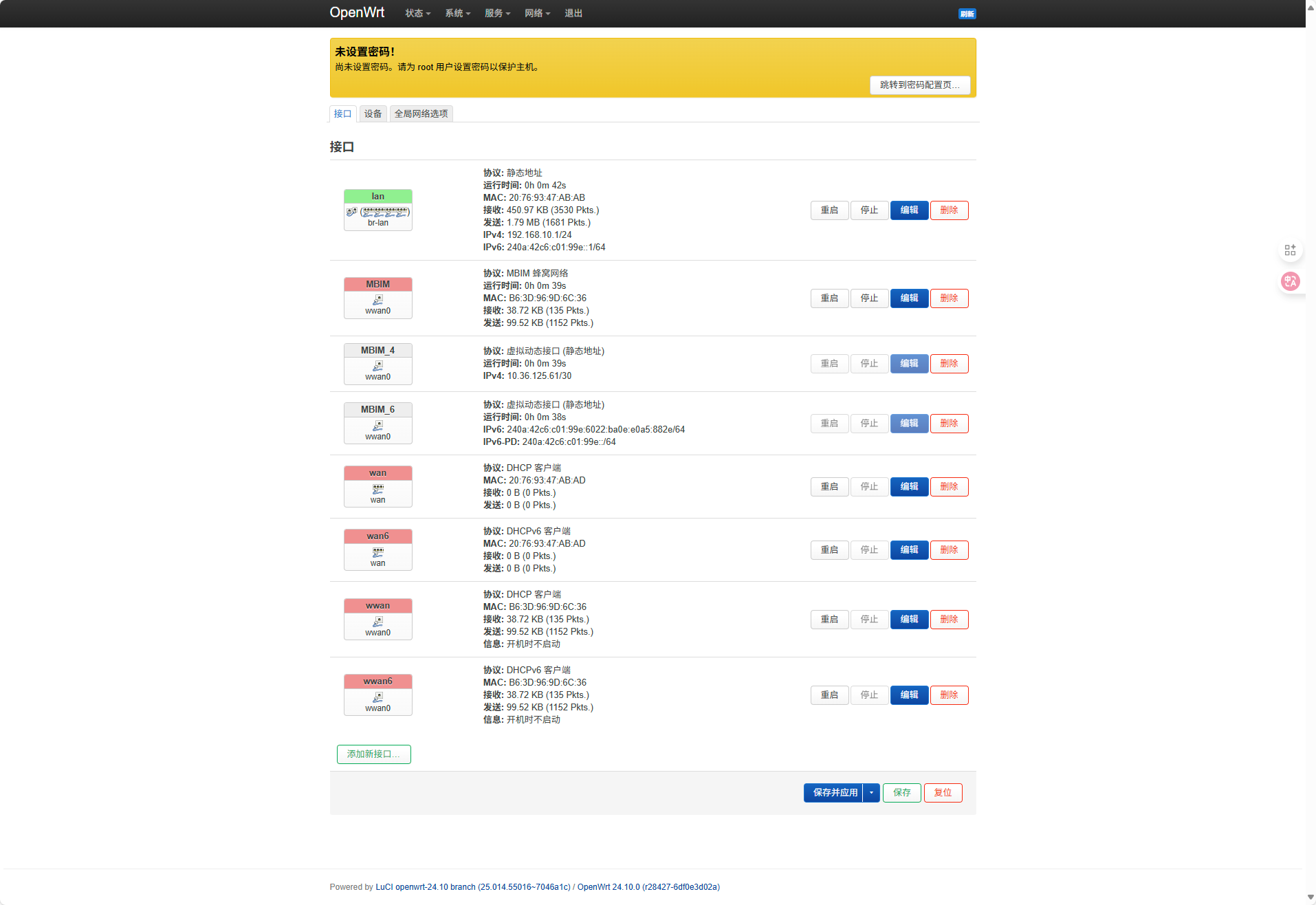Click 添加新接口 to add an interface
Screen dimensions: 1316x905
coord(373,754)
